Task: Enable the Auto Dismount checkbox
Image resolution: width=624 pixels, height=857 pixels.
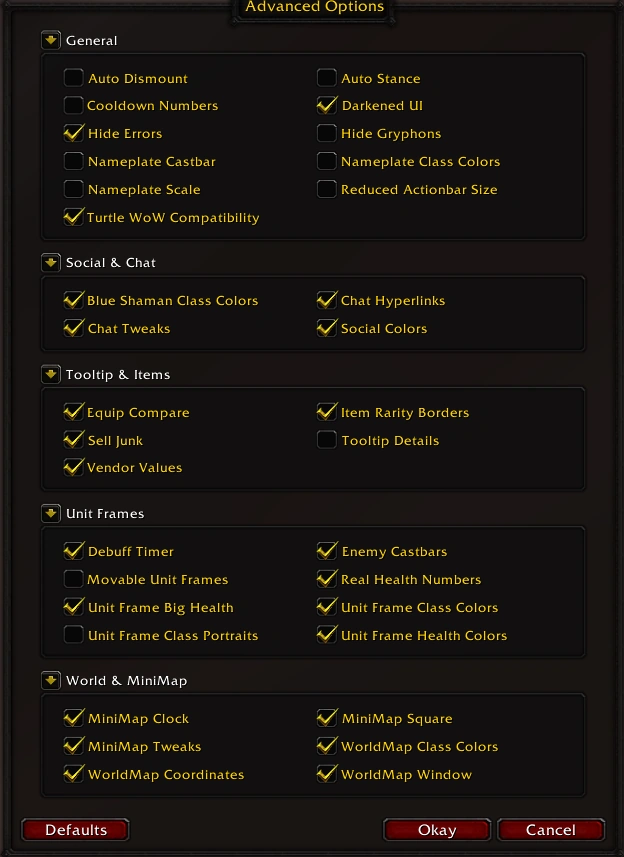Action: 74,78
